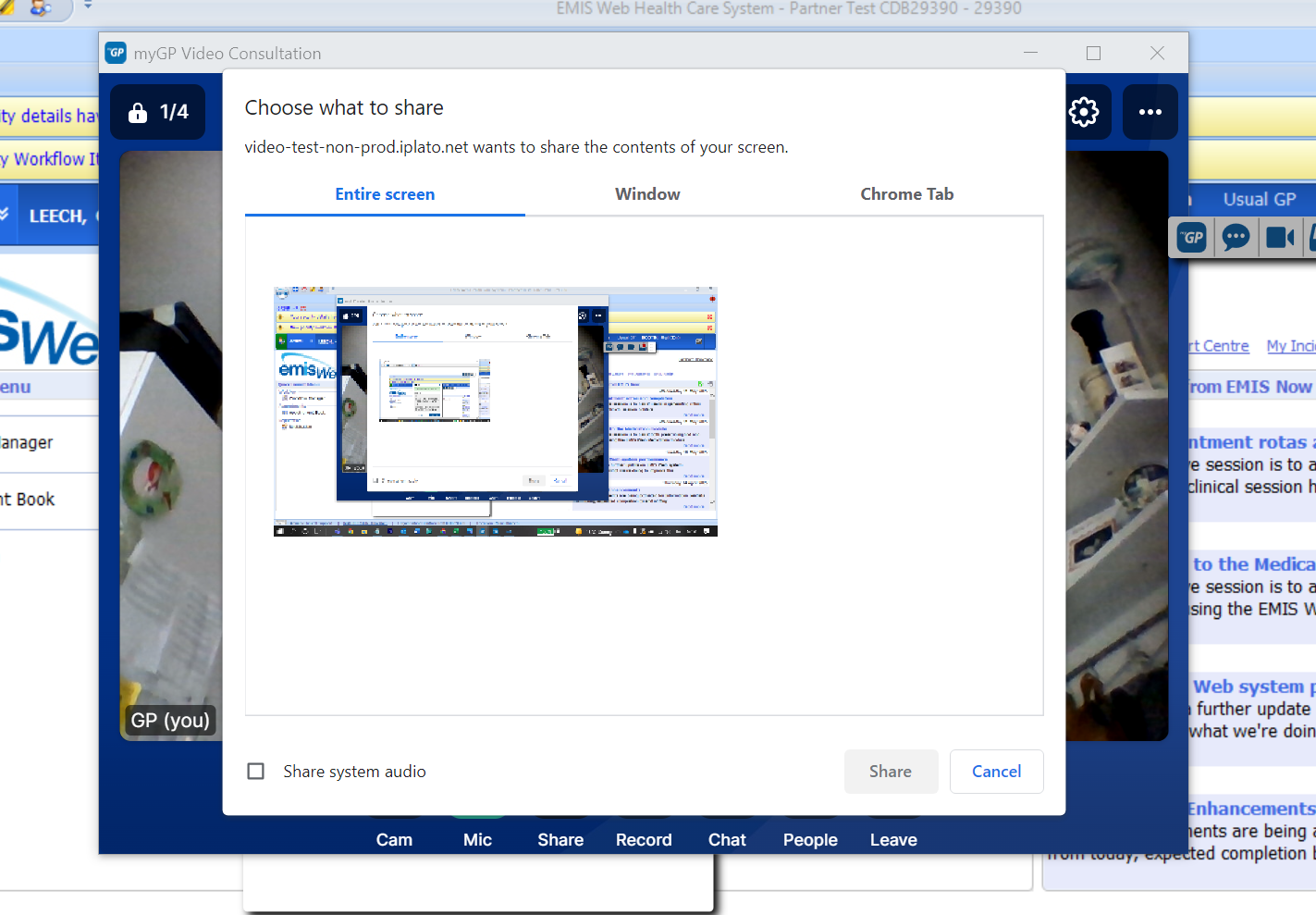The height and width of the screenshot is (915, 1316).
Task: Select the entire screen preview thumbnail
Action: click(x=496, y=412)
